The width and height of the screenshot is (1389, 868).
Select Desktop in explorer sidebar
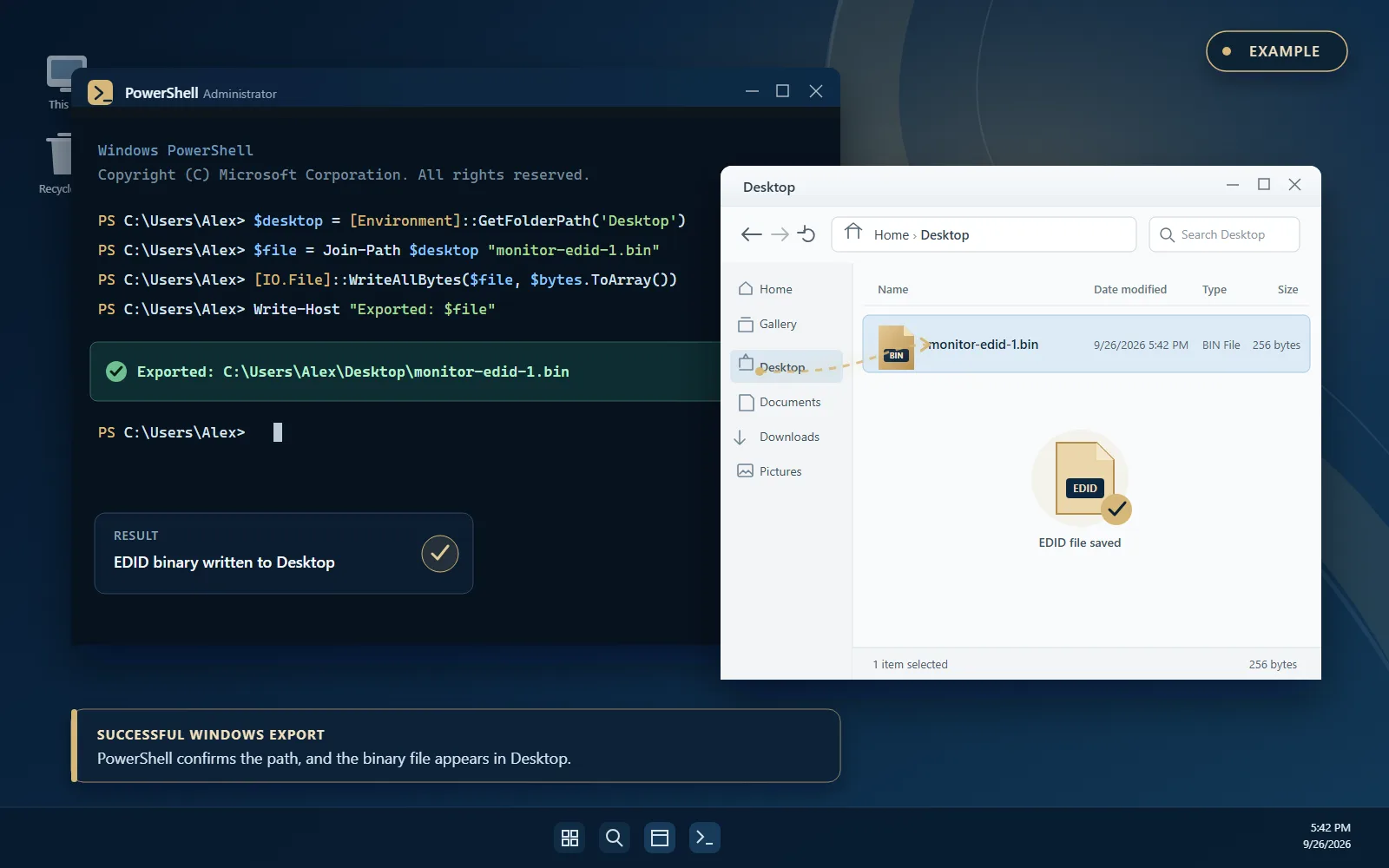(787, 366)
